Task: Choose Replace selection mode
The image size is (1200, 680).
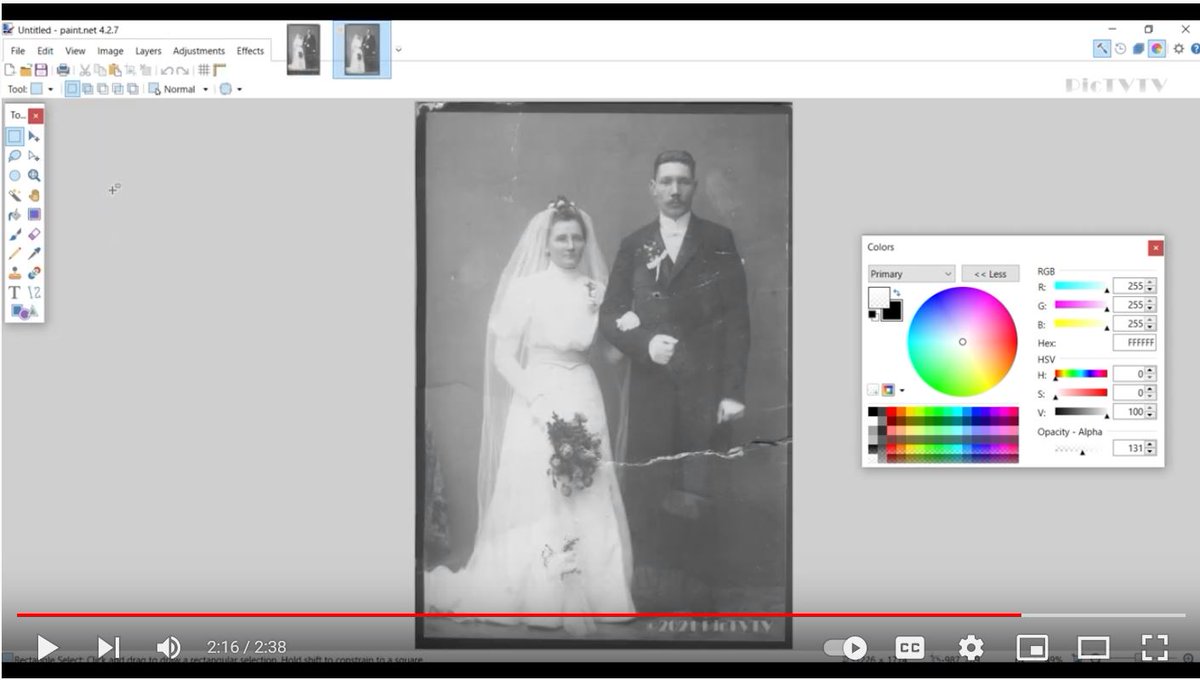Action: coord(72,89)
